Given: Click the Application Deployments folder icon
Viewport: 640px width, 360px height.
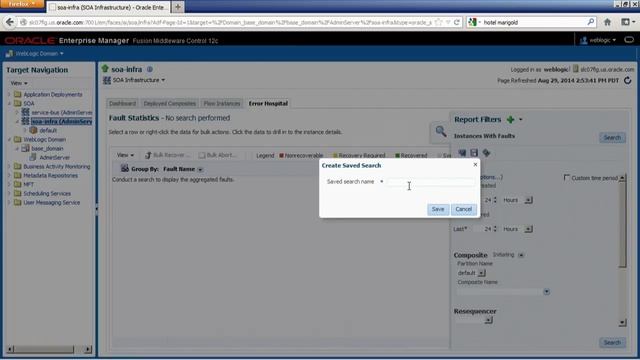Looking at the screenshot, I should point(18,94).
